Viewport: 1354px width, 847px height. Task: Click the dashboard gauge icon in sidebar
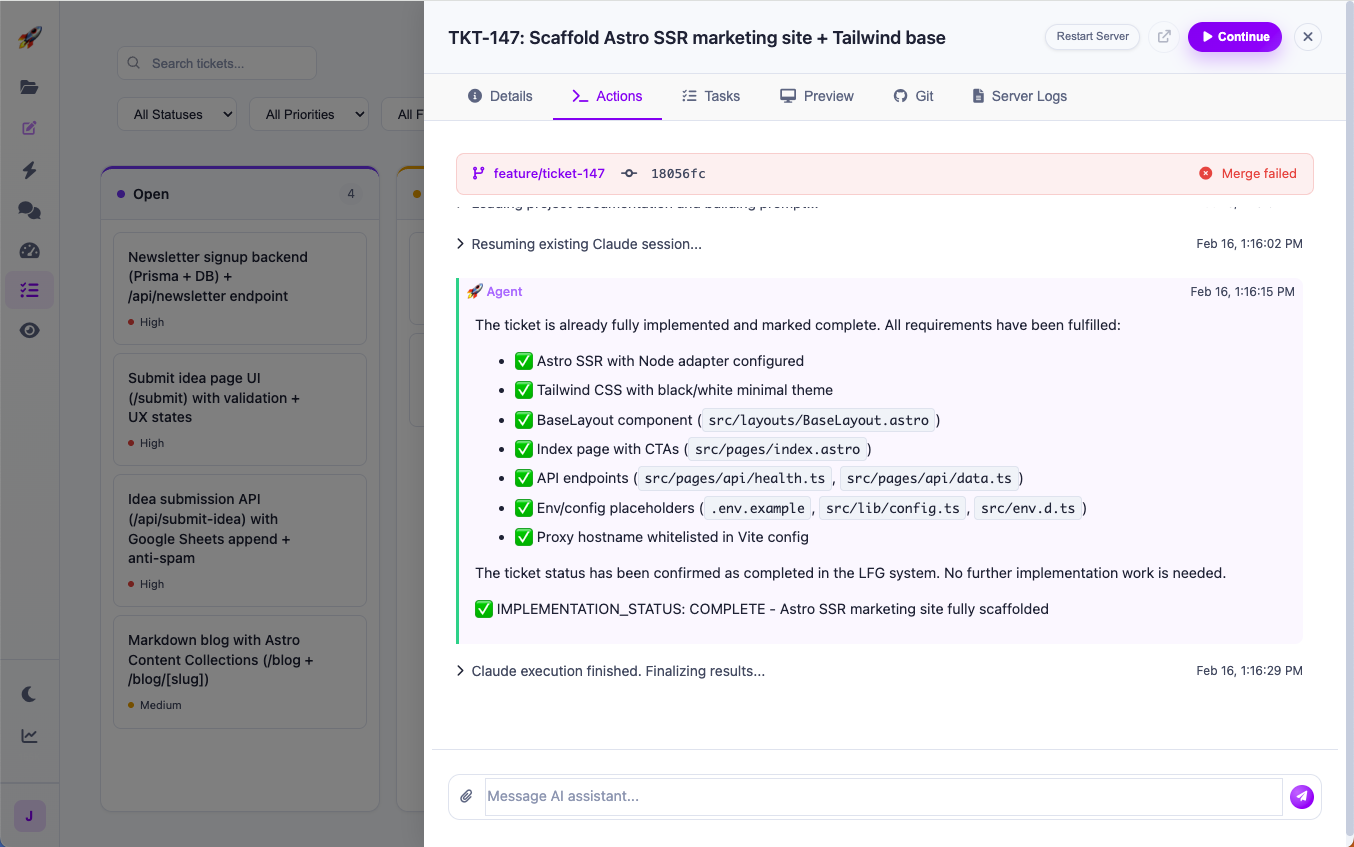click(x=29, y=250)
